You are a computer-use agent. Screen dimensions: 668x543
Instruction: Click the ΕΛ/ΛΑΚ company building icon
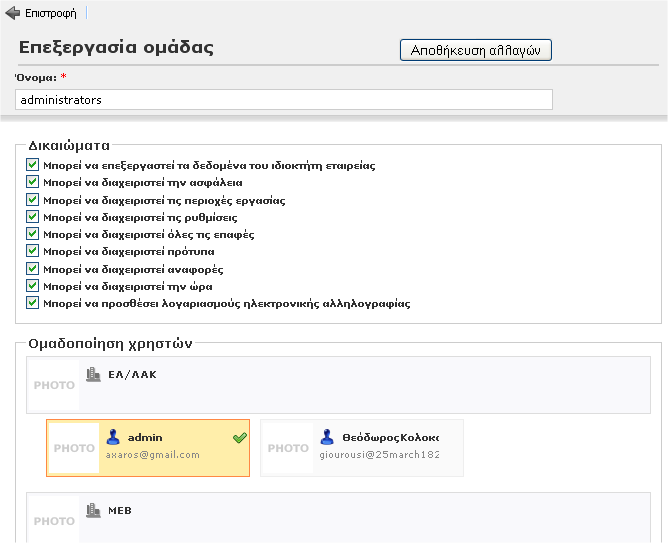coord(93,374)
